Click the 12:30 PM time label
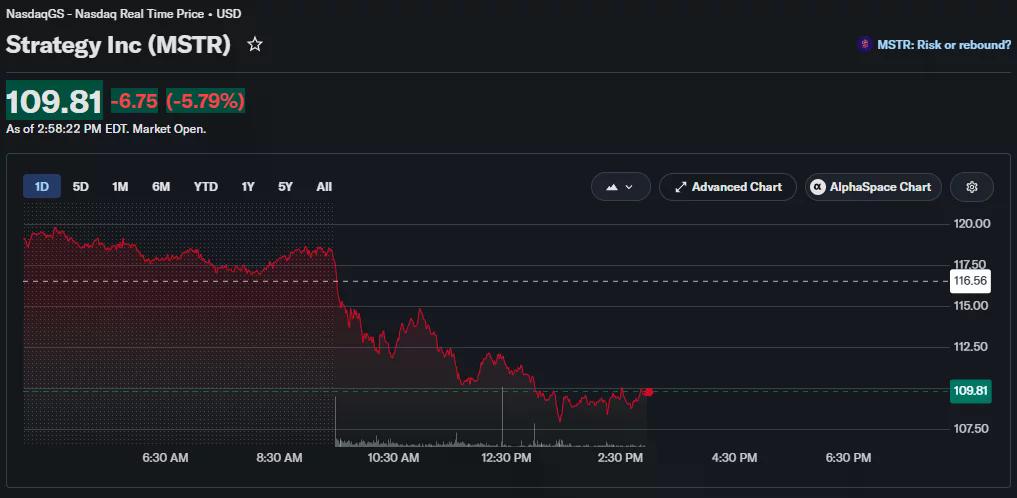The height and width of the screenshot is (498, 1017). [506, 458]
